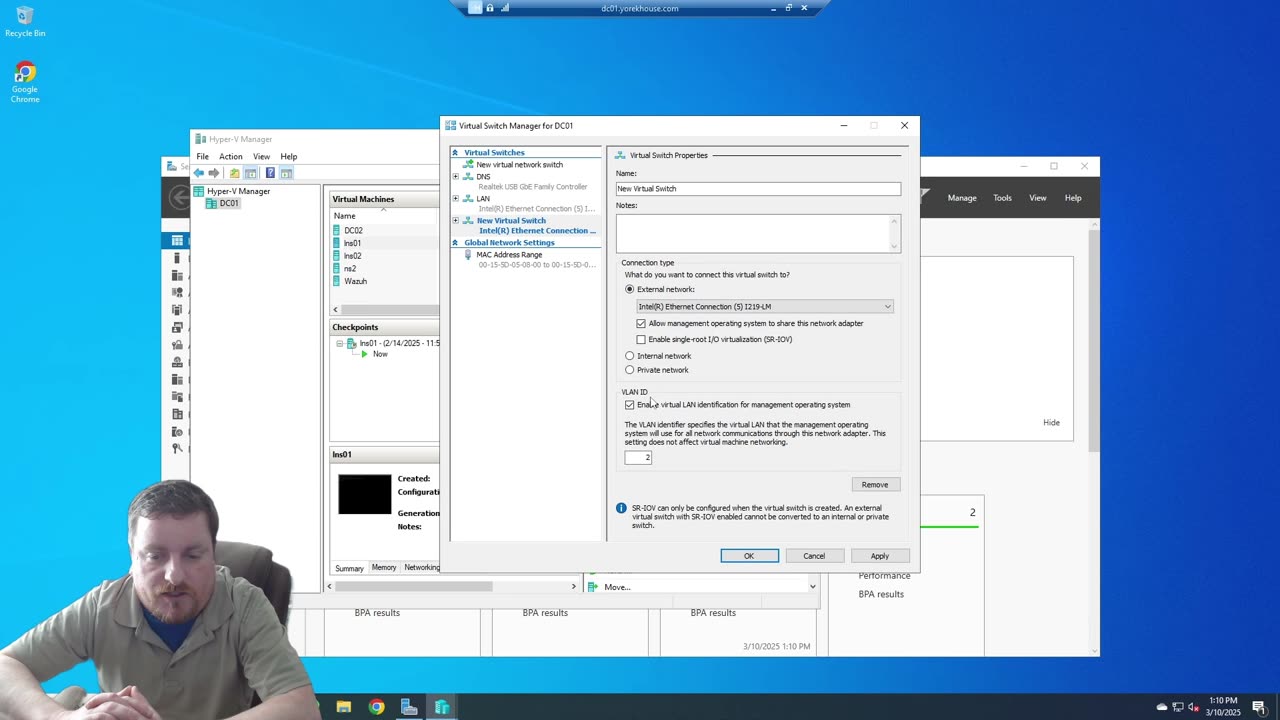The height and width of the screenshot is (720, 1280).
Task: Click the New virtual network switch icon
Action: click(468, 164)
